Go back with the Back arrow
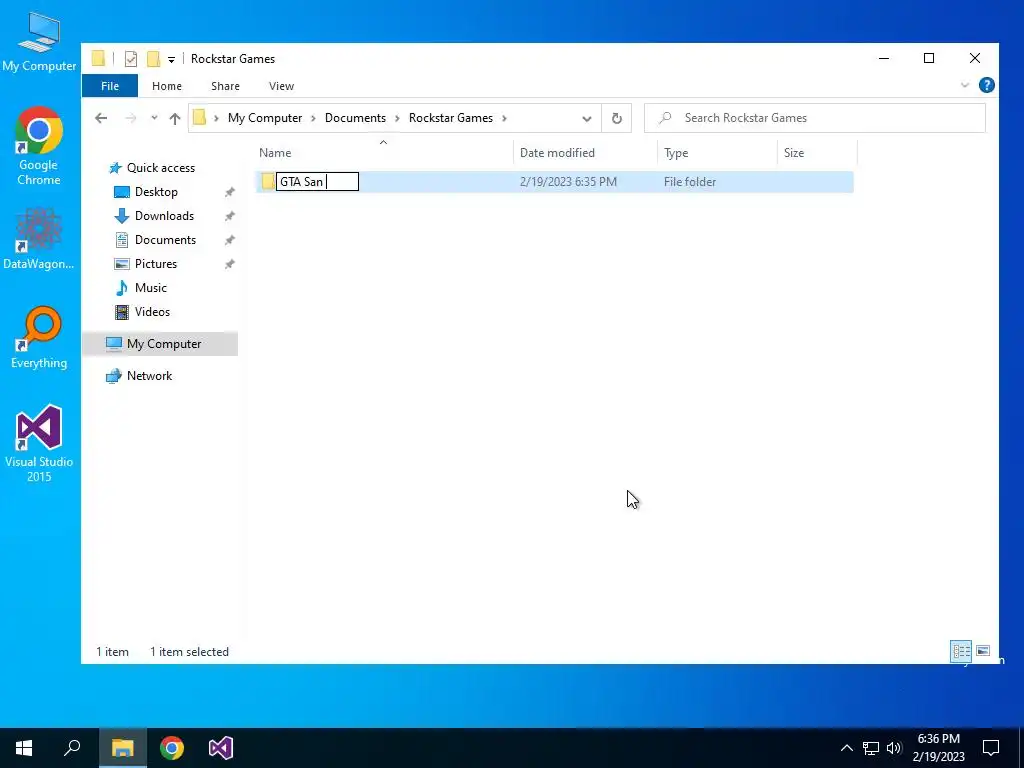The height and width of the screenshot is (768, 1024). pyautogui.click(x=101, y=118)
